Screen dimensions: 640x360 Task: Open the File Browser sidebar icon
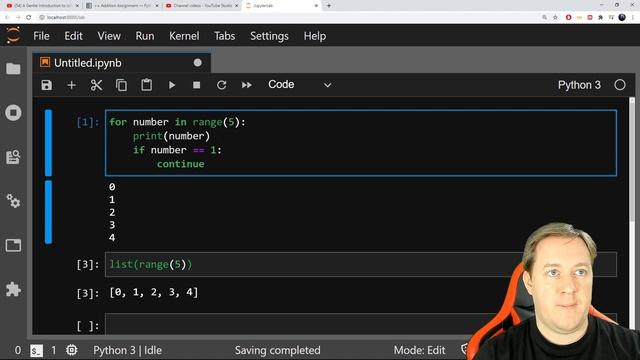click(13, 69)
